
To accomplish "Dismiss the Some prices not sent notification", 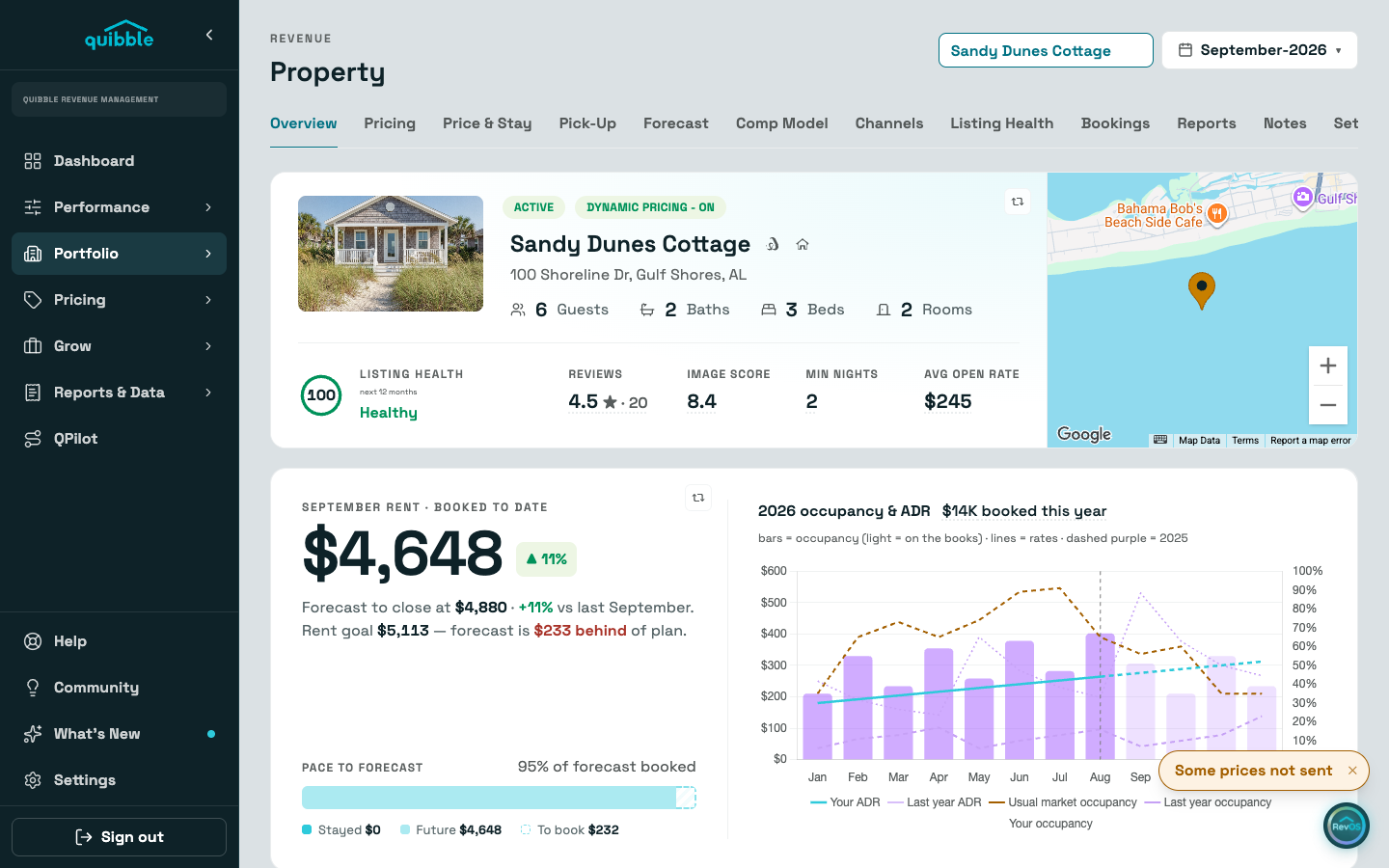I will point(1352,771).
